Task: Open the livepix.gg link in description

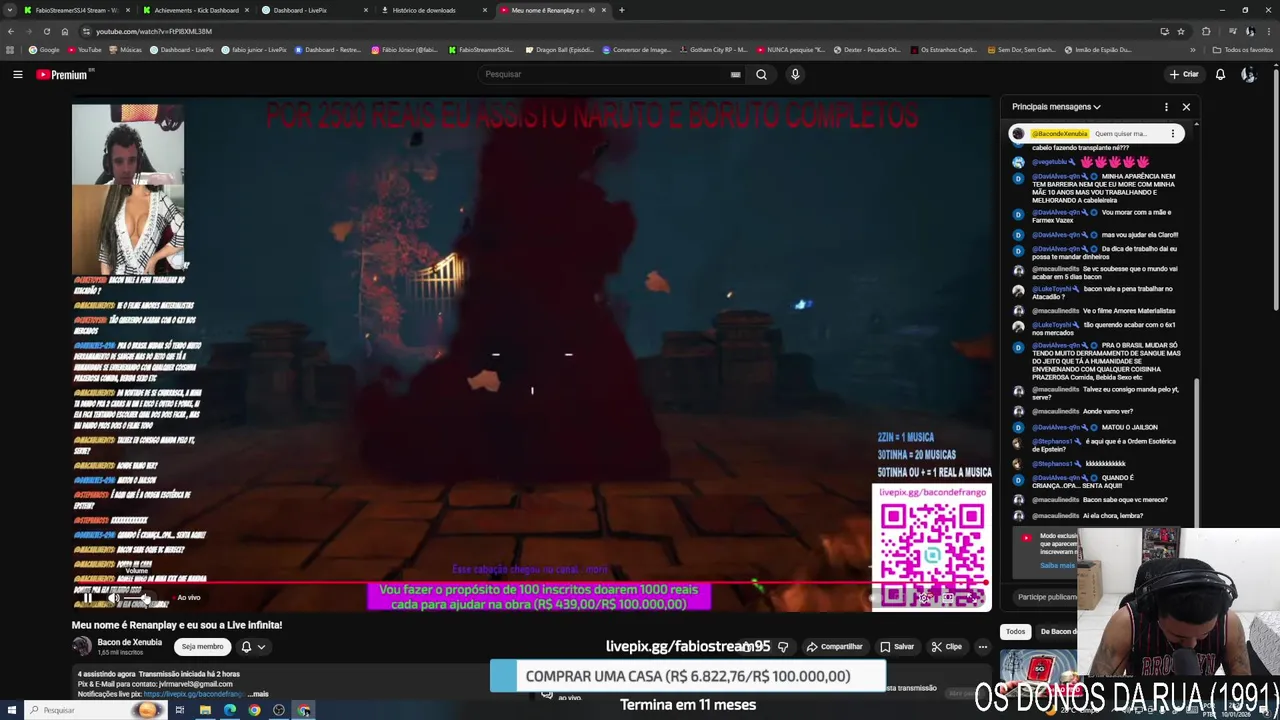Action: [x=193, y=693]
